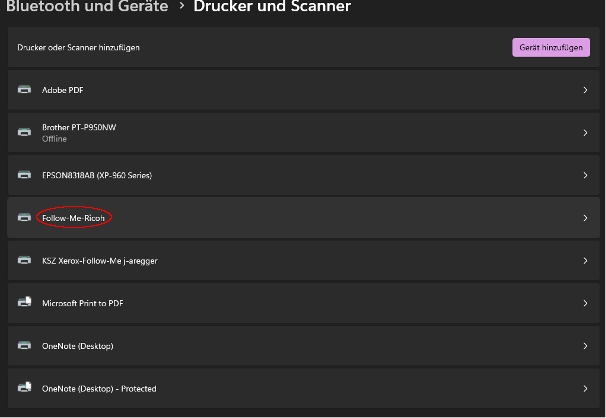Screen dimensions: 606x418
Task: Click the OneNote (Desktop) - Protected icon
Action: pos(24,387)
